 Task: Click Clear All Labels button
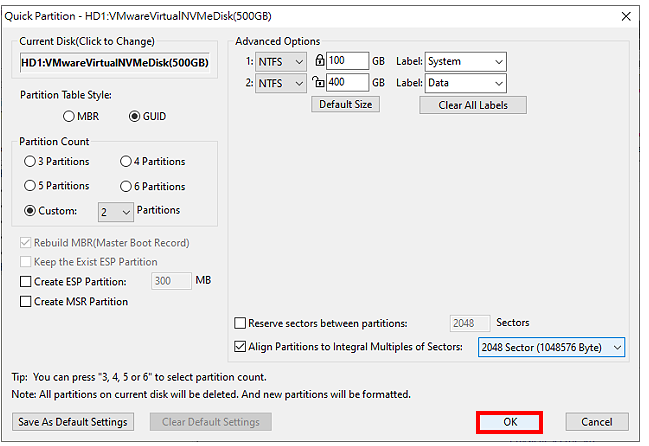click(x=473, y=105)
